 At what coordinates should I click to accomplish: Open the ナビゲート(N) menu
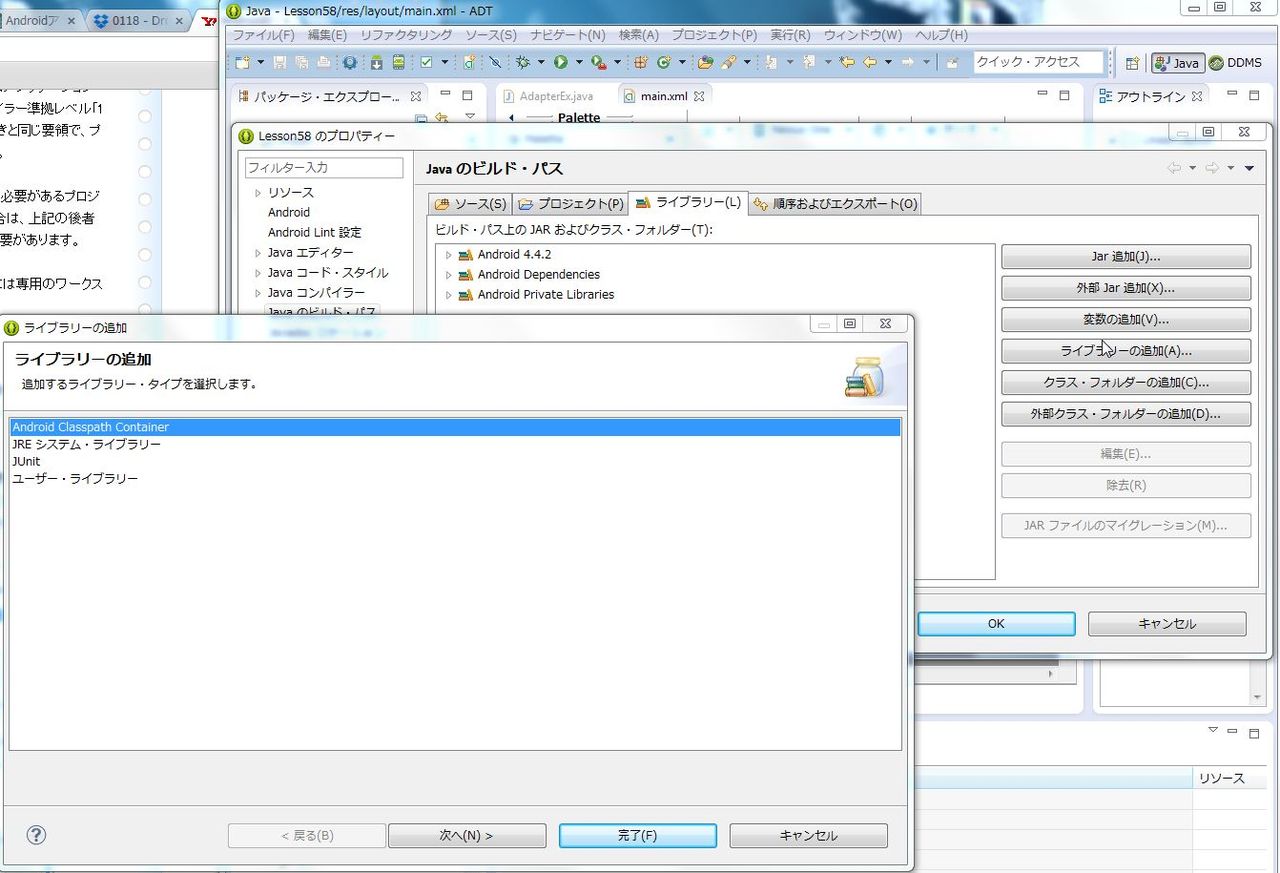tap(568, 35)
